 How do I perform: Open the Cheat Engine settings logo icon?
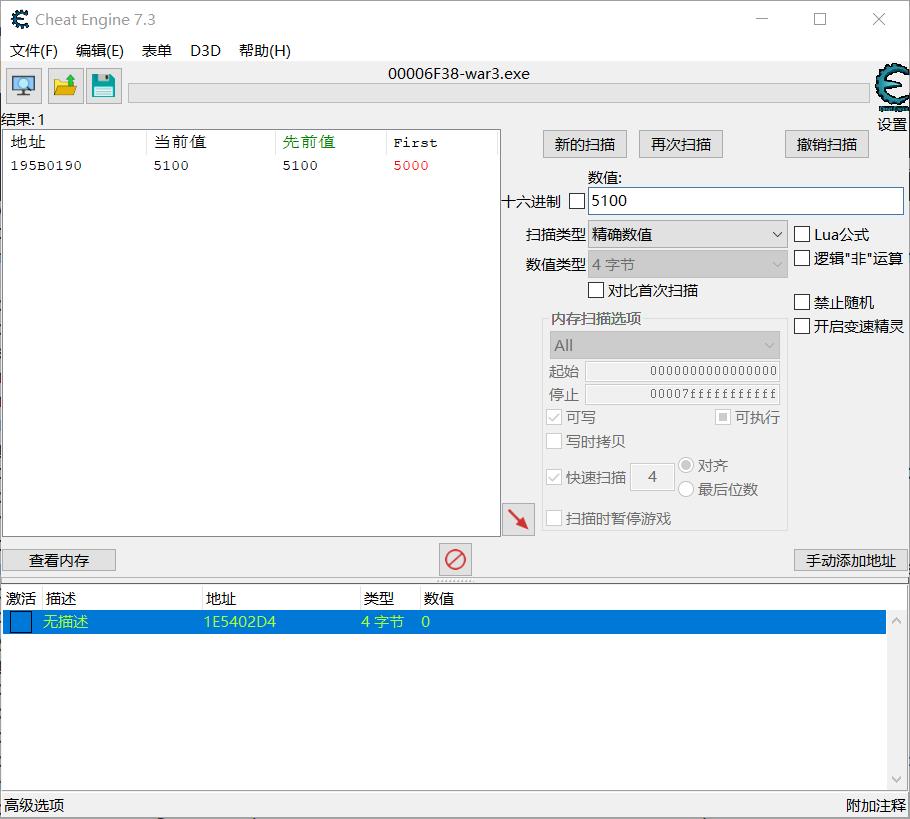[890, 90]
